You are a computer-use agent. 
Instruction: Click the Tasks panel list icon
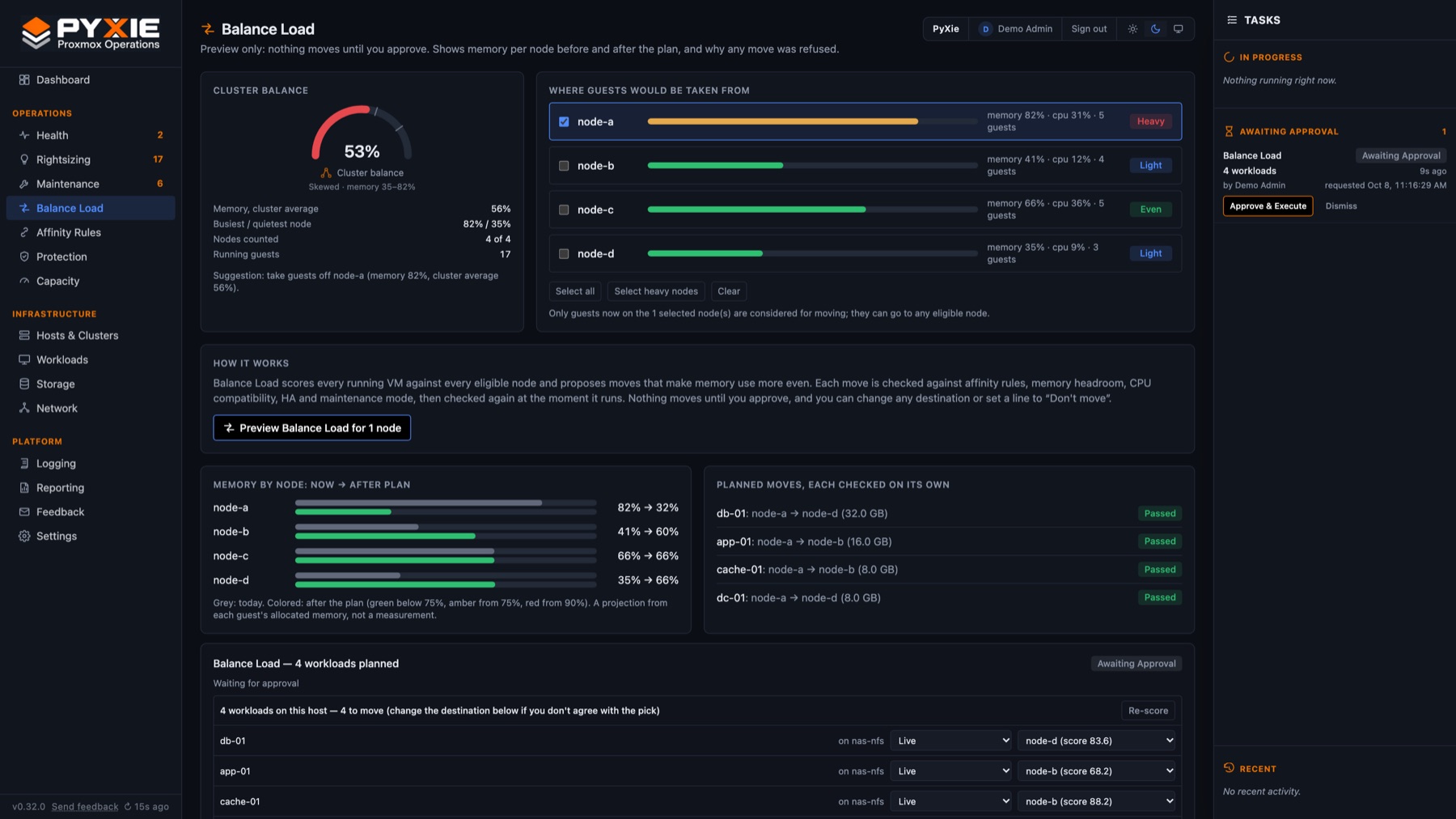(1232, 20)
